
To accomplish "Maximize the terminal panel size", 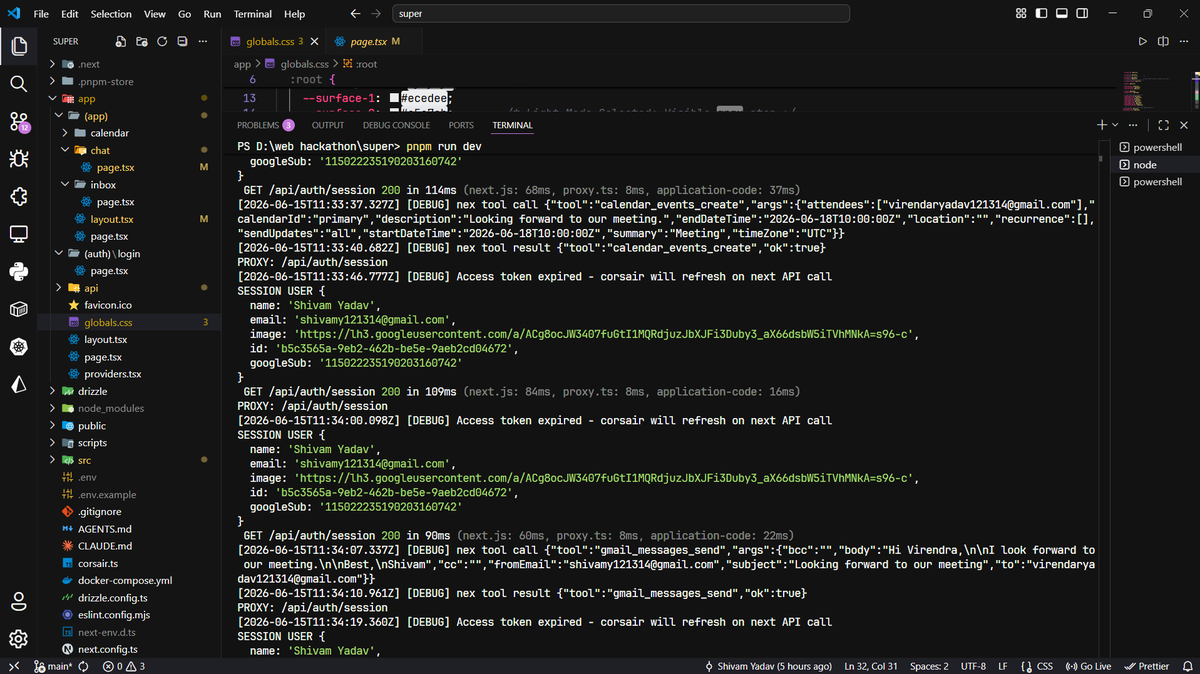I will click(x=1163, y=125).
